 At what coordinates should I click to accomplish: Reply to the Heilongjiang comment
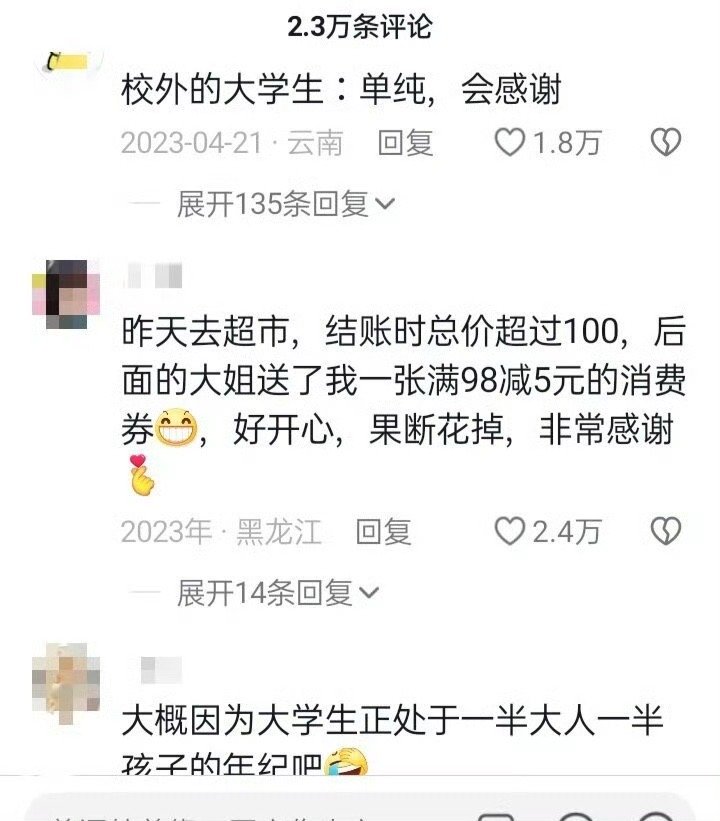click(383, 531)
